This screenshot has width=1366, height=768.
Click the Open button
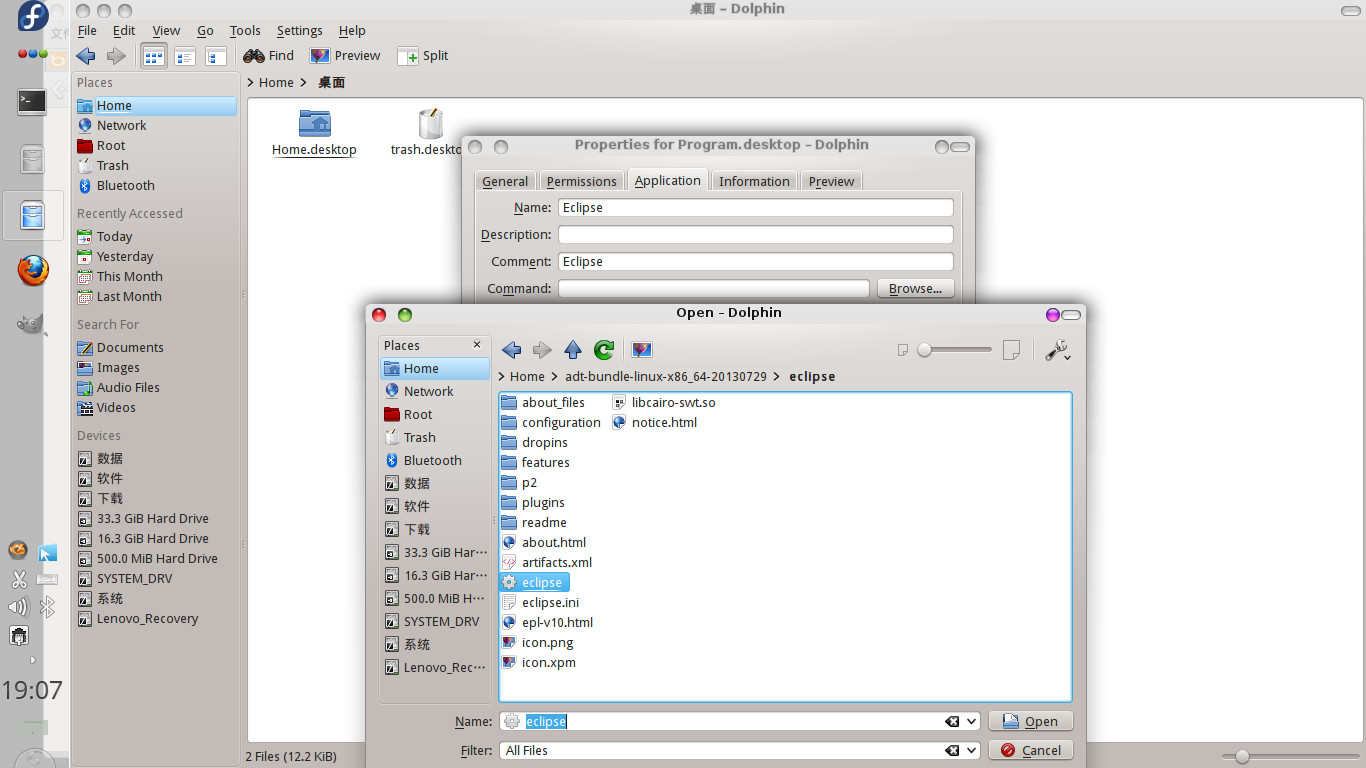[x=1030, y=721]
